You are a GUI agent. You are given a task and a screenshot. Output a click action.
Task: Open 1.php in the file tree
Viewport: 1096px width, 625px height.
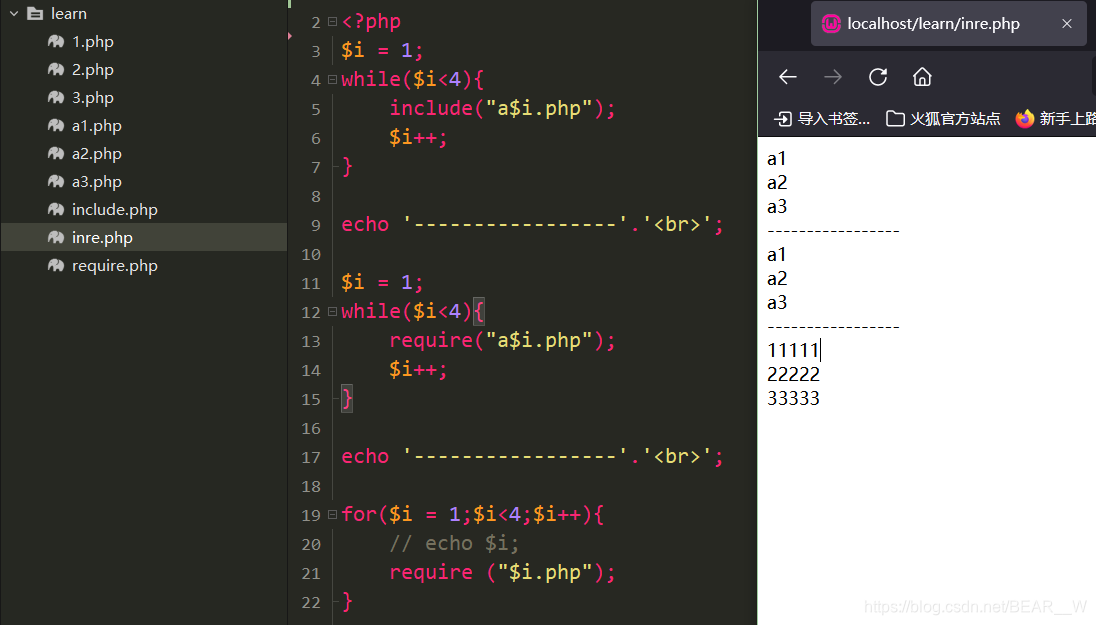click(93, 42)
